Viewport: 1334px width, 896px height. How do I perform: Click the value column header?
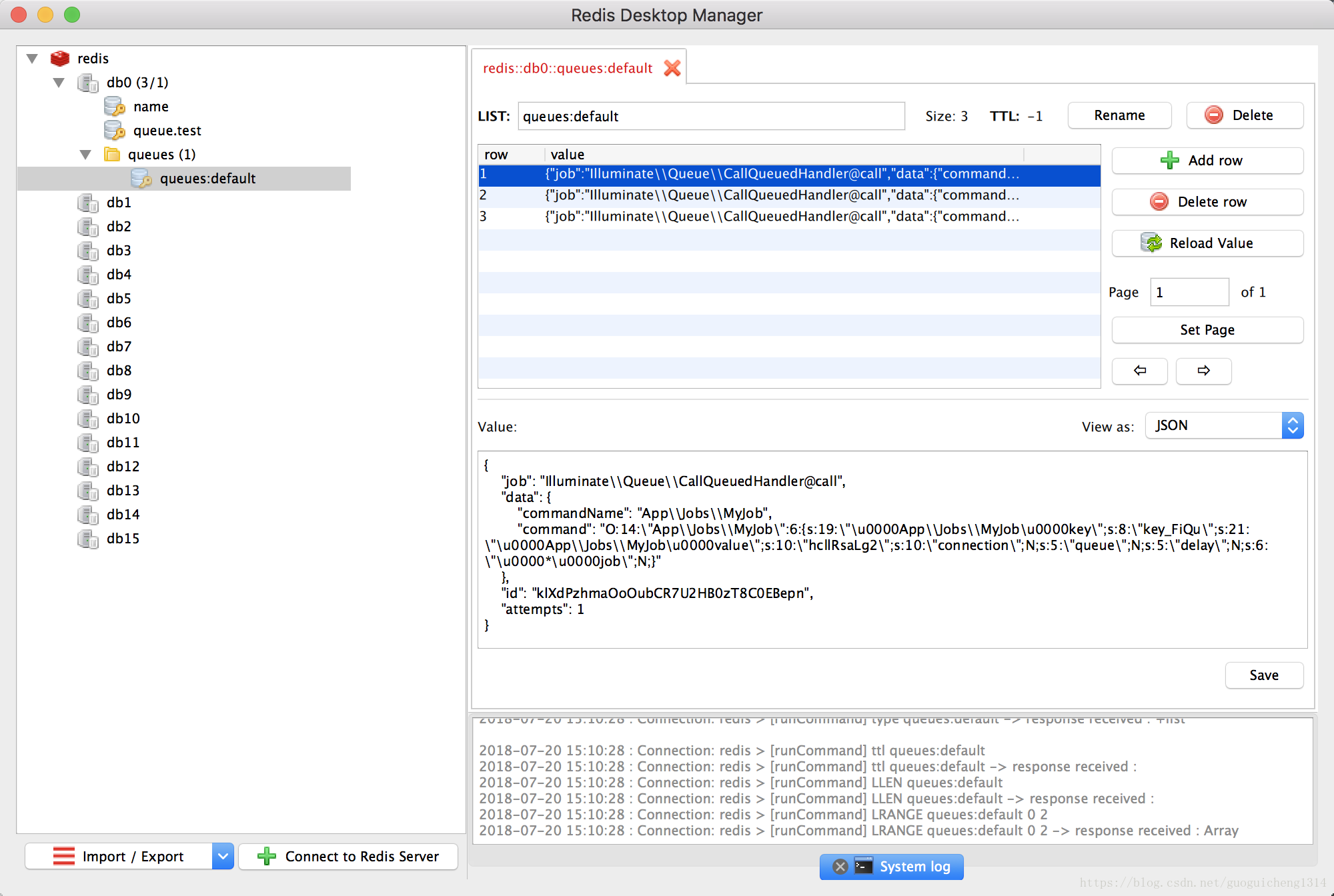(x=784, y=155)
